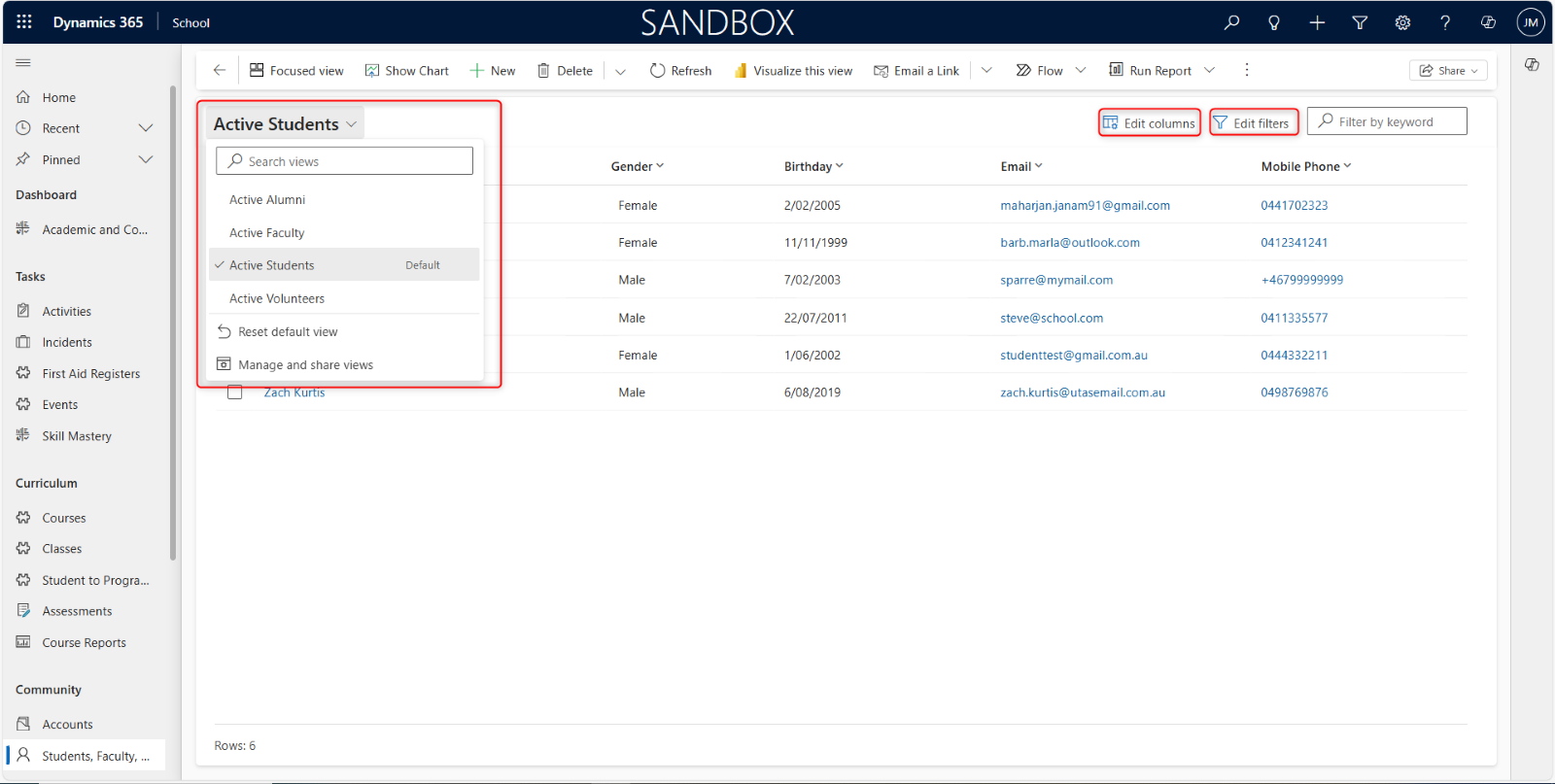This screenshot has width=1555, height=784.
Task: Select the Zach Kurtis row checkbox
Action: 235,392
